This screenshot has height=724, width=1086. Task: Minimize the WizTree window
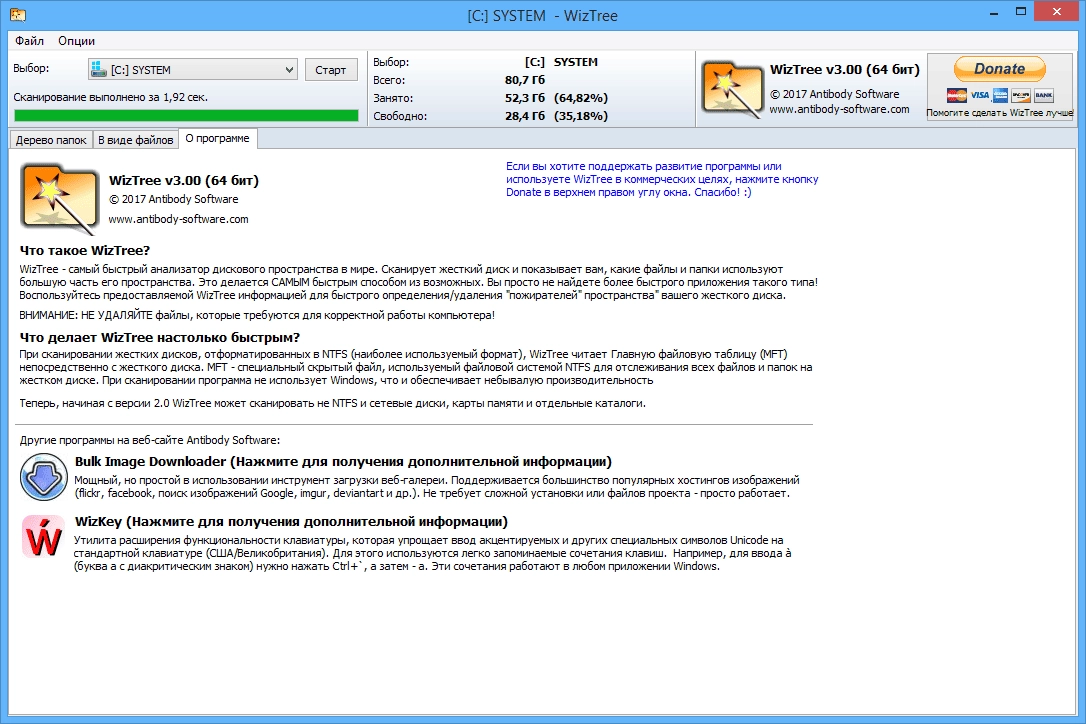[x=994, y=12]
